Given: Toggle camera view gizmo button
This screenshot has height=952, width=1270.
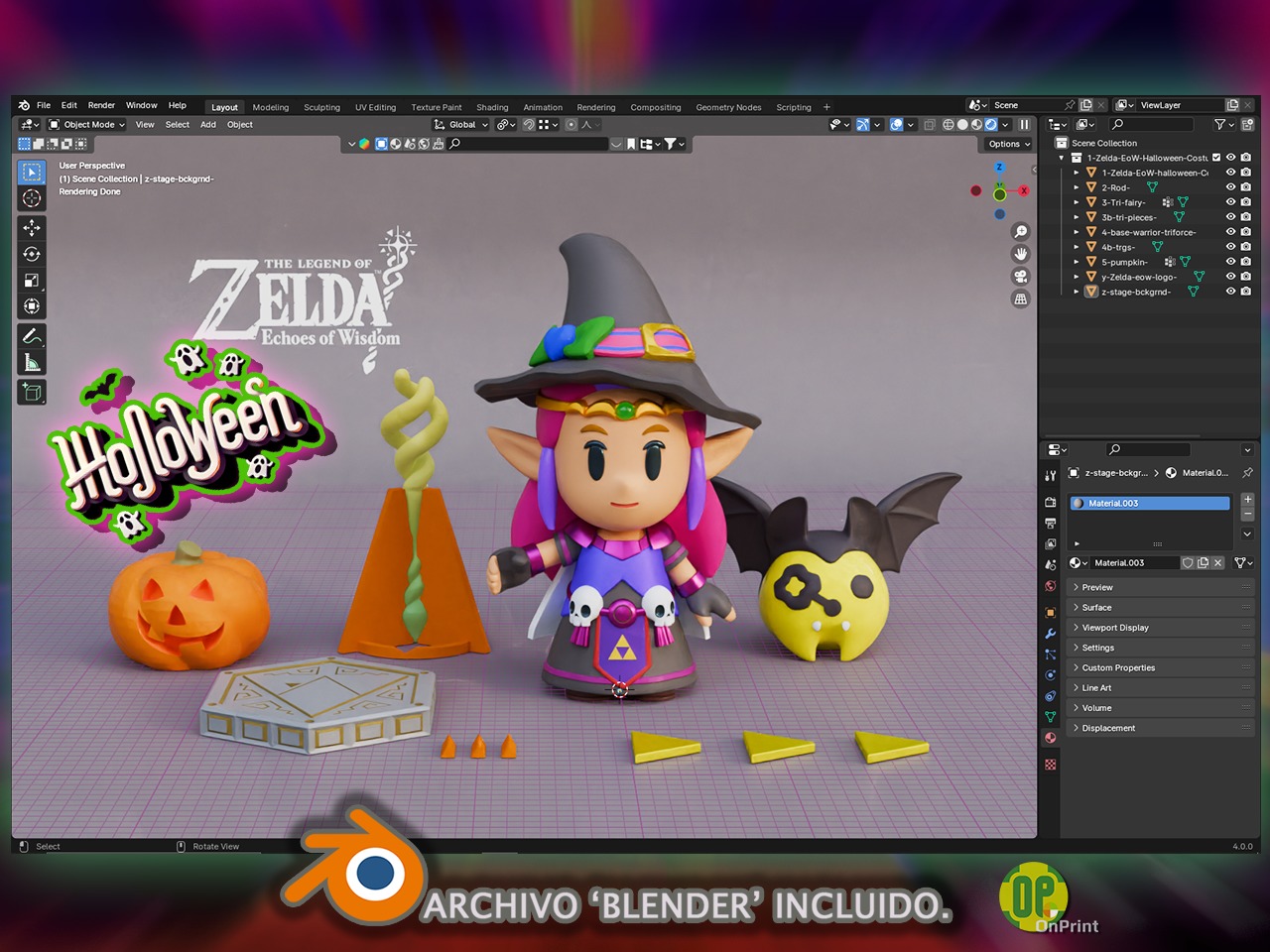Looking at the screenshot, I should [1020, 277].
